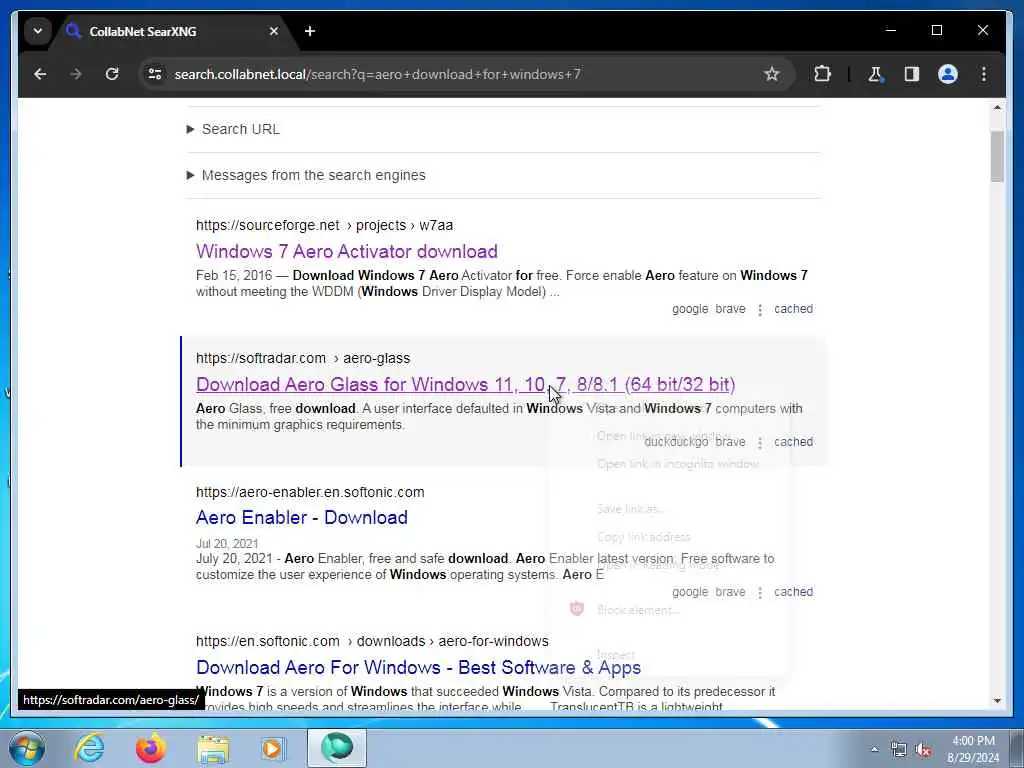Expand Messages from the search engines

tap(306, 175)
